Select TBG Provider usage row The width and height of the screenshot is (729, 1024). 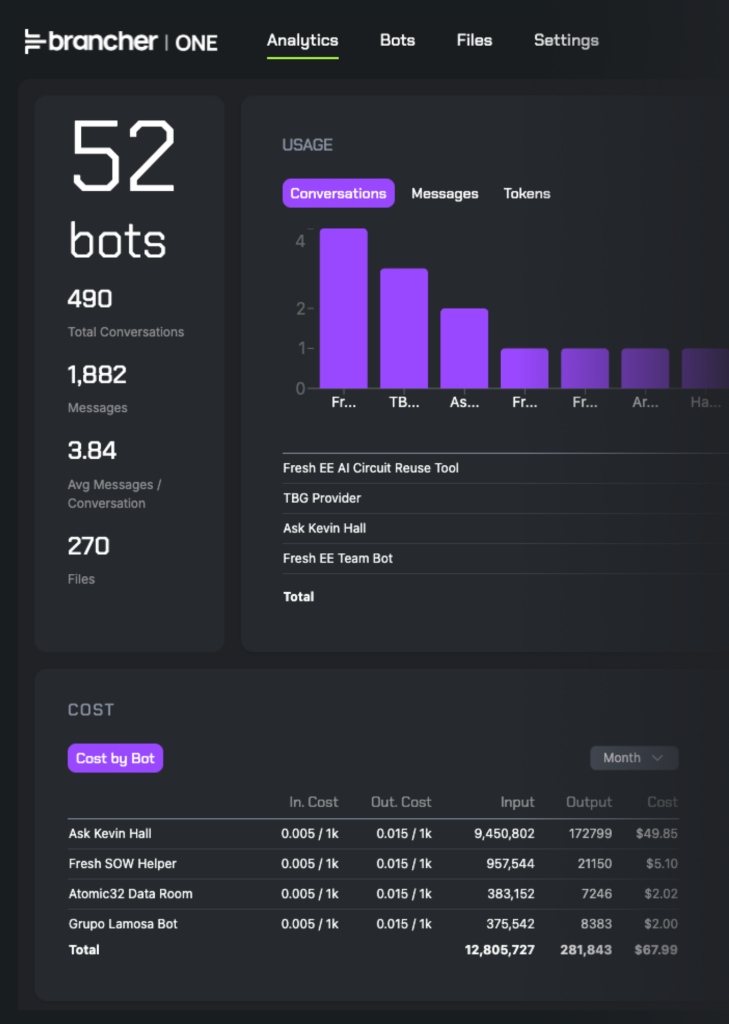click(x=506, y=498)
